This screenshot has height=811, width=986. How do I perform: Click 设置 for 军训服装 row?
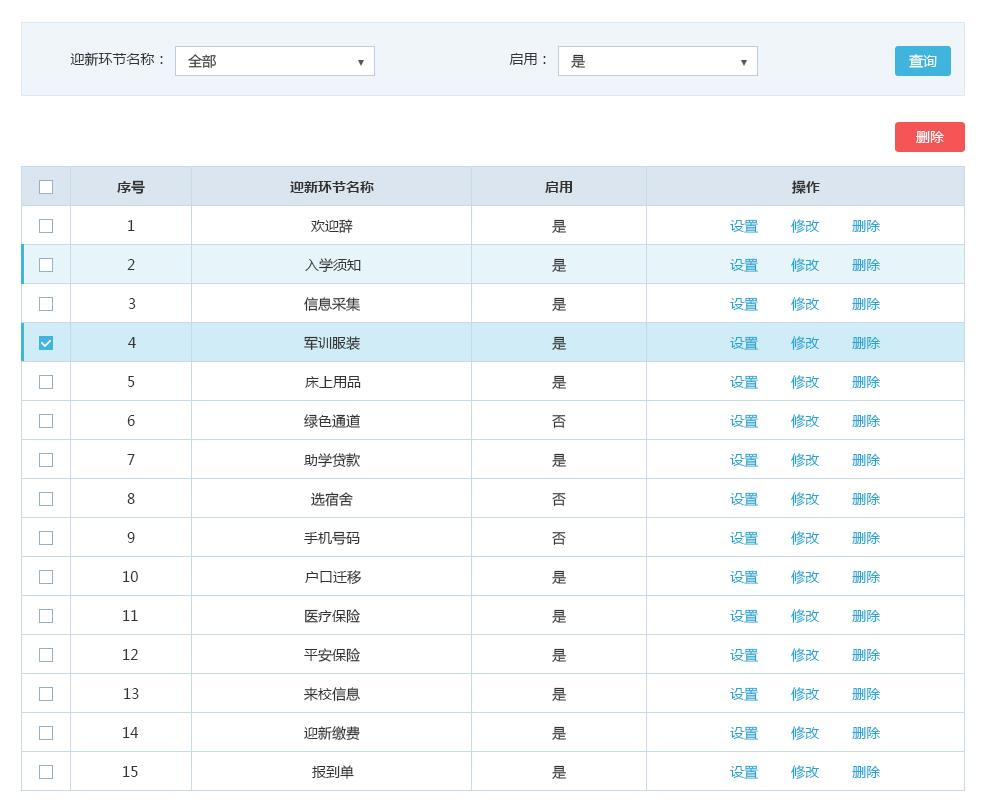pyautogui.click(x=743, y=343)
